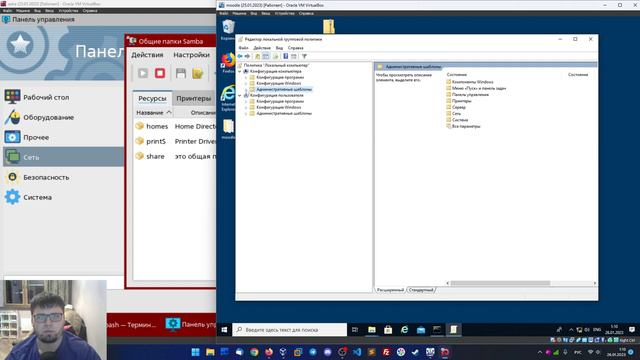
Task: Open command prompt on guest taskbar
Action: [437, 330]
